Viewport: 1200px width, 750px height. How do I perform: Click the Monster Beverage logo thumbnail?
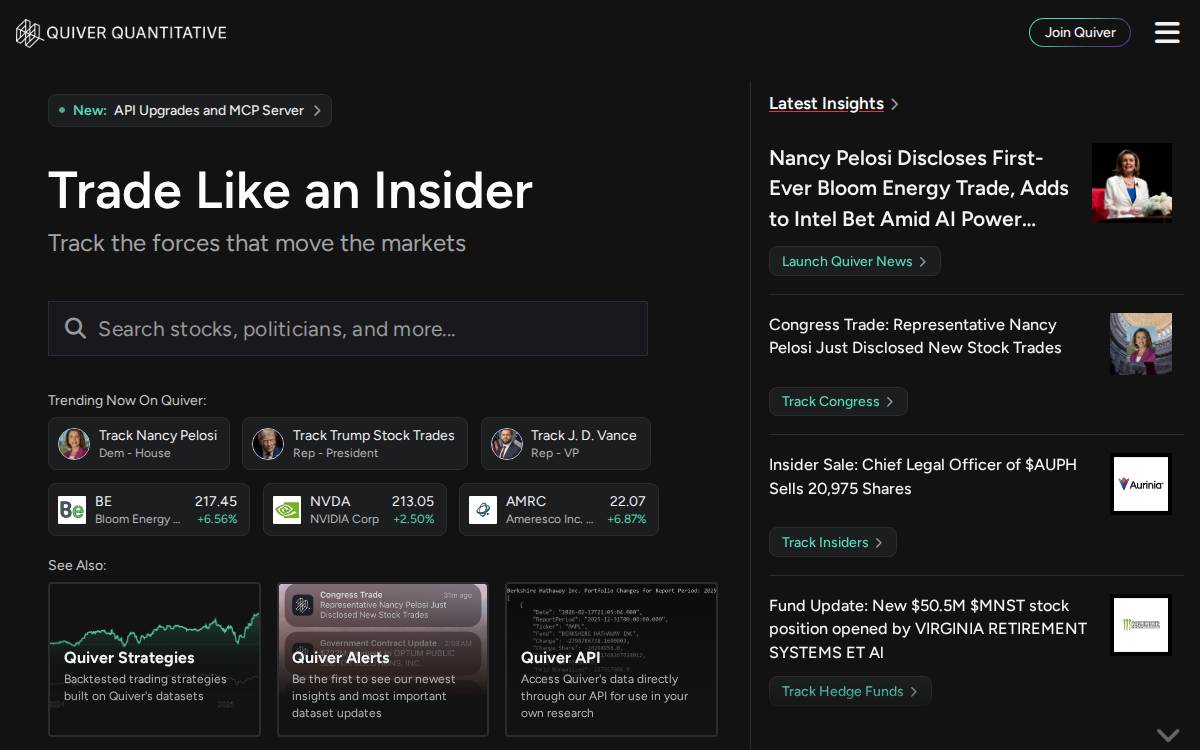[x=1141, y=625]
